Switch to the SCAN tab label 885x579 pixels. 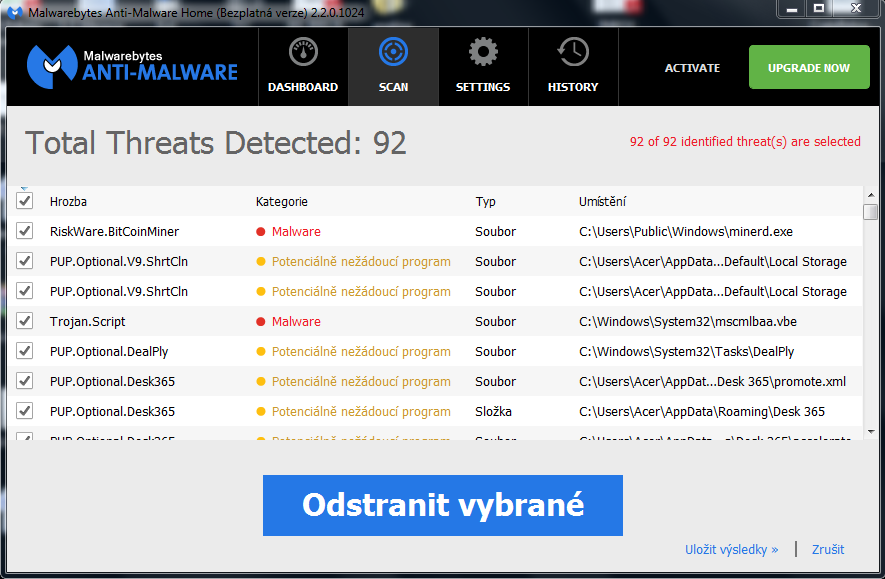pyautogui.click(x=393, y=87)
